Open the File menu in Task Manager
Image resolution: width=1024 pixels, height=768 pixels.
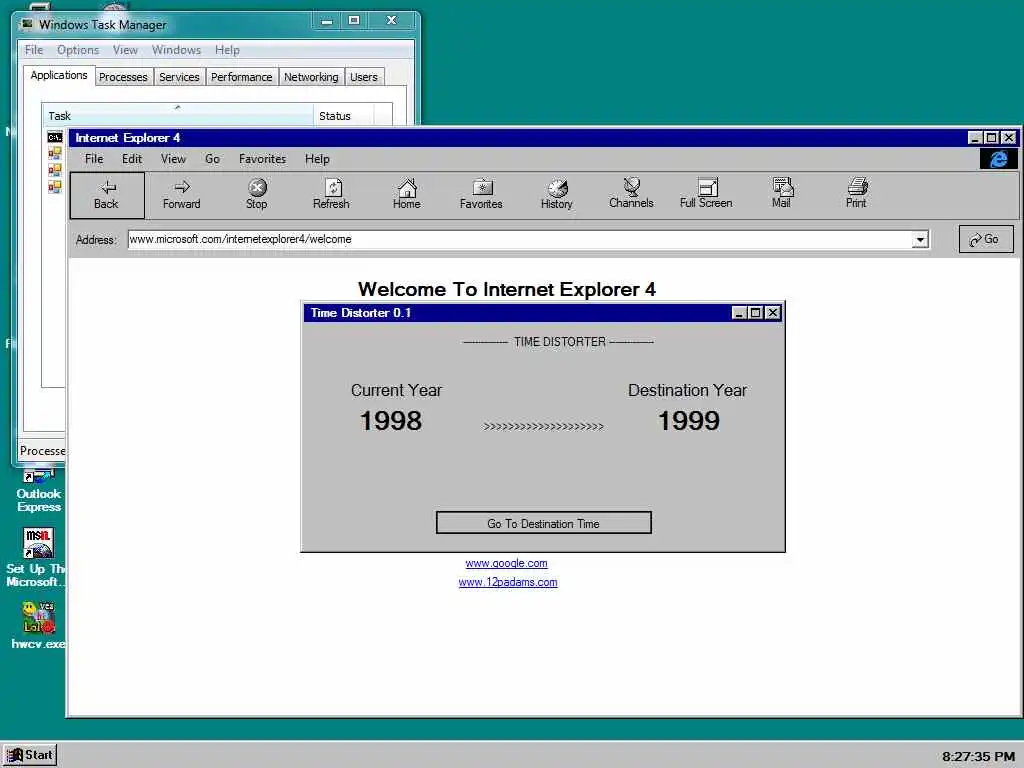(34, 50)
